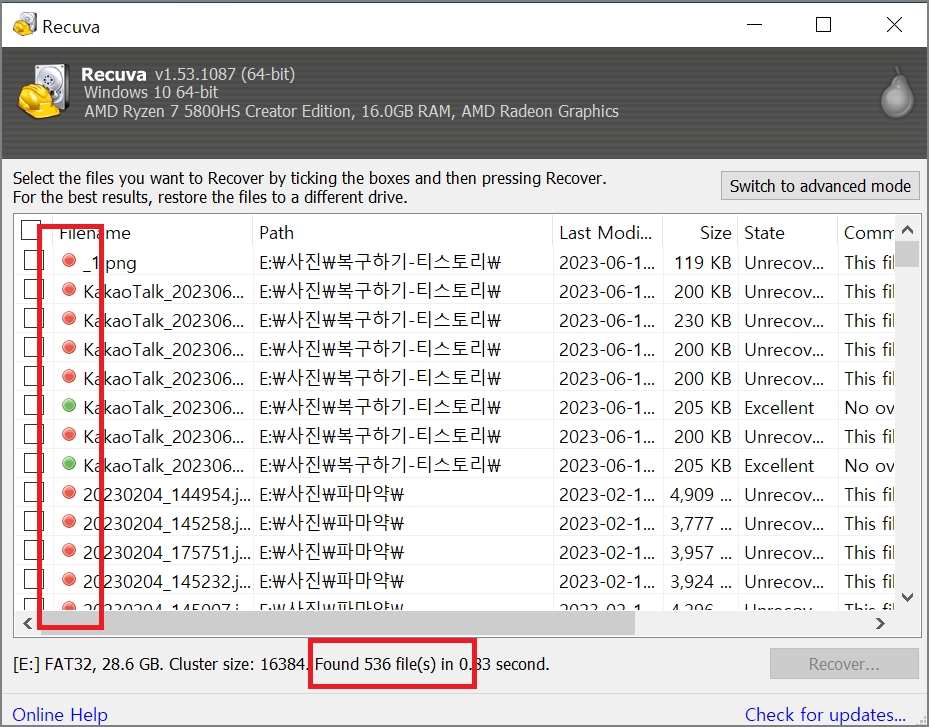Tick the checkbox for 20230204_145232.j...
The height and width of the screenshot is (727, 929).
click(34, 579)
